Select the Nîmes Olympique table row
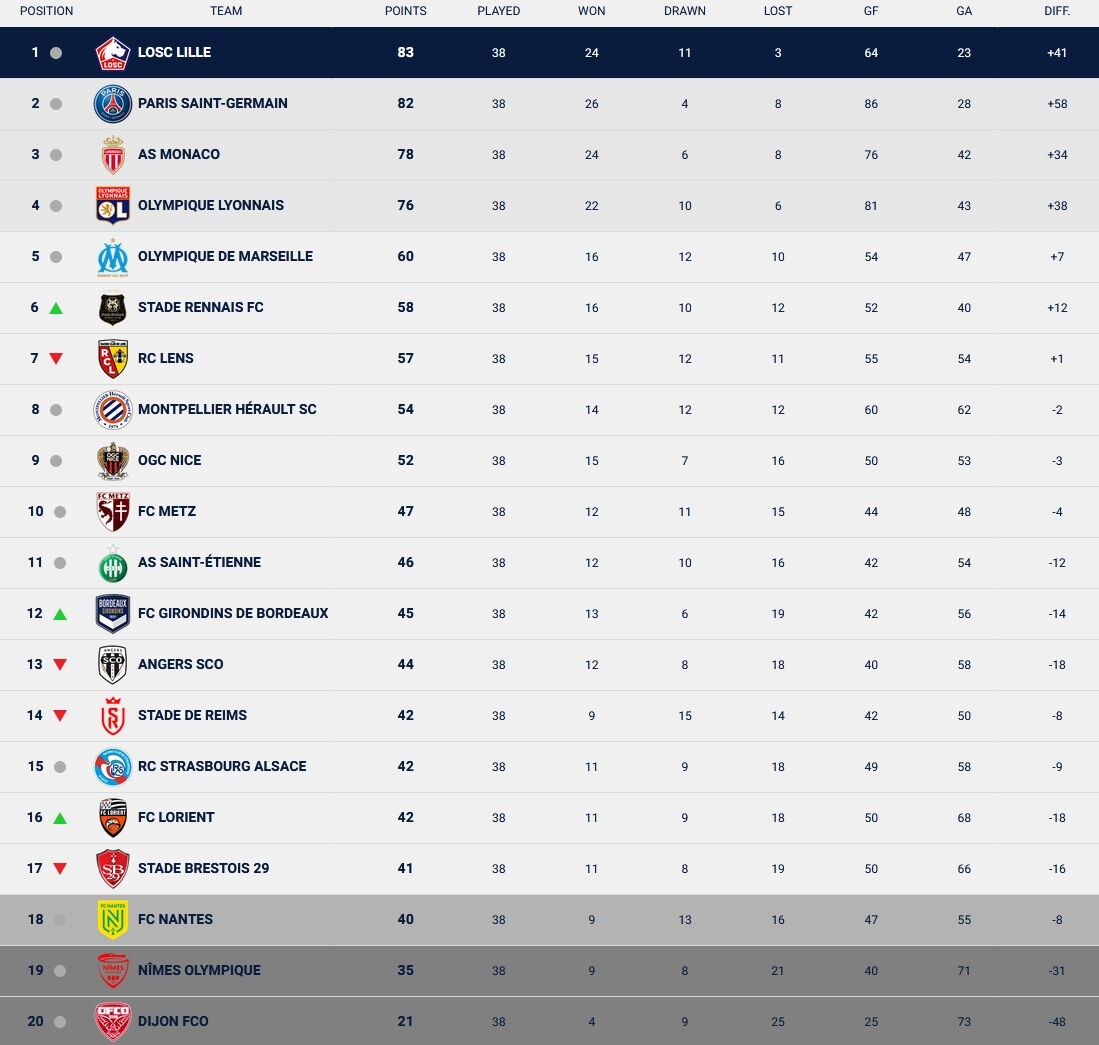 point(549,971)
